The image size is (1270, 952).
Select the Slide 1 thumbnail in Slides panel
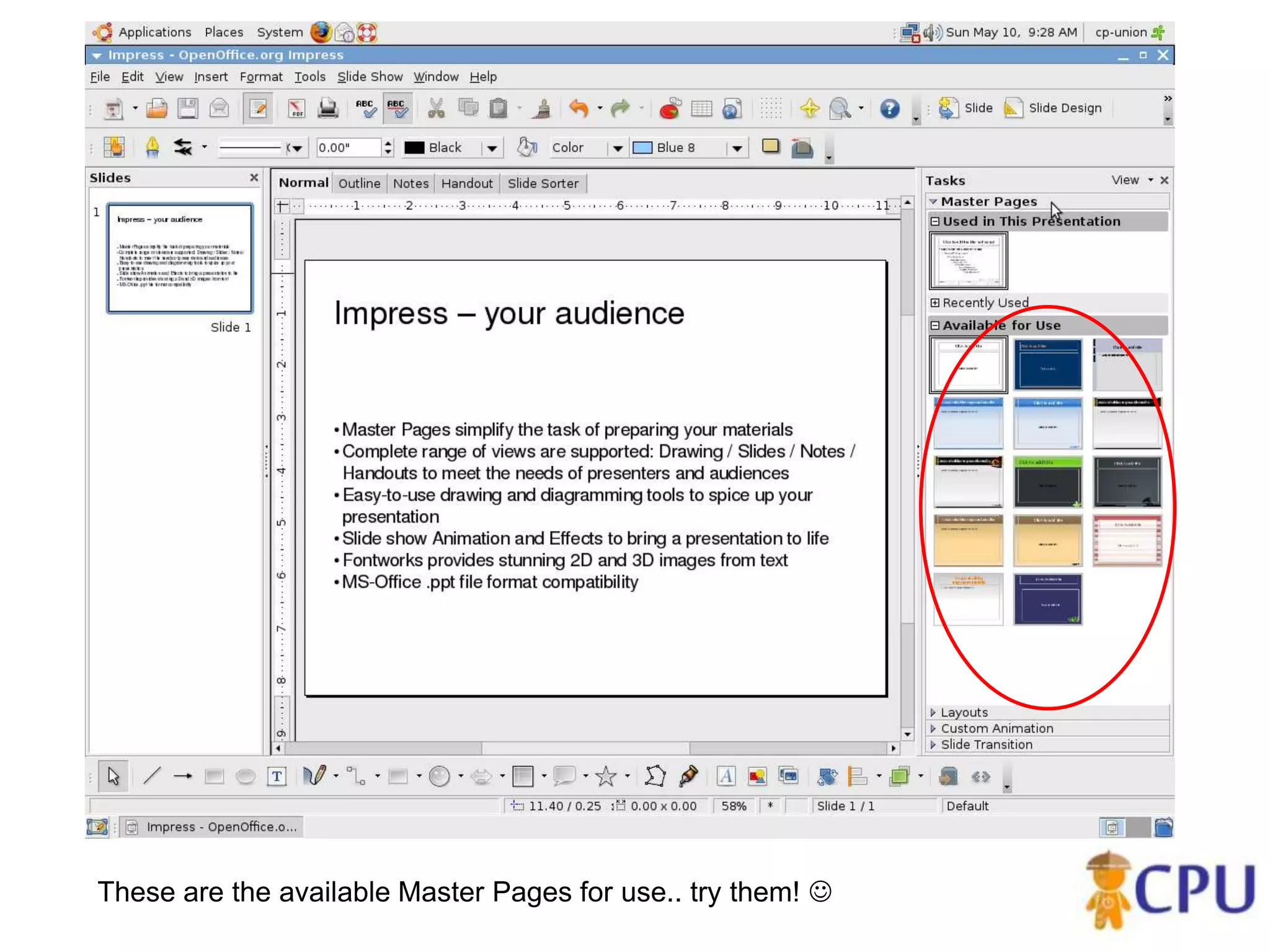pos(180,258)
